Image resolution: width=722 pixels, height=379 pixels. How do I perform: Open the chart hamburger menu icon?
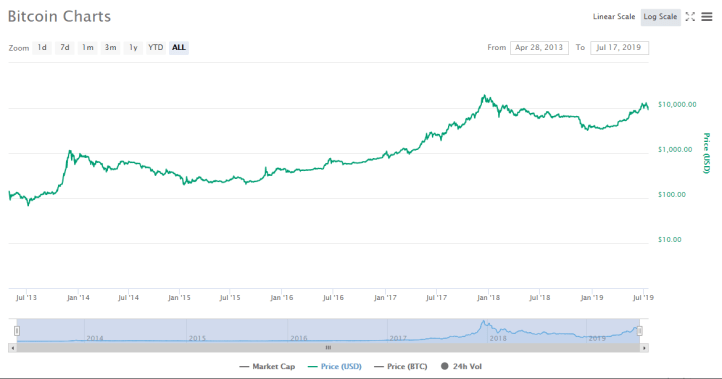coord(707,17)
